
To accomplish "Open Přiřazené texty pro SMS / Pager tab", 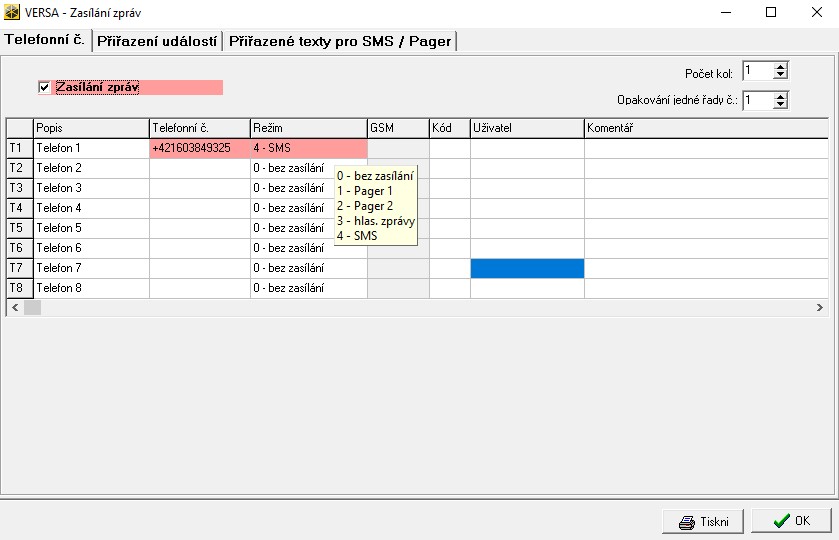I will (340, 41).
